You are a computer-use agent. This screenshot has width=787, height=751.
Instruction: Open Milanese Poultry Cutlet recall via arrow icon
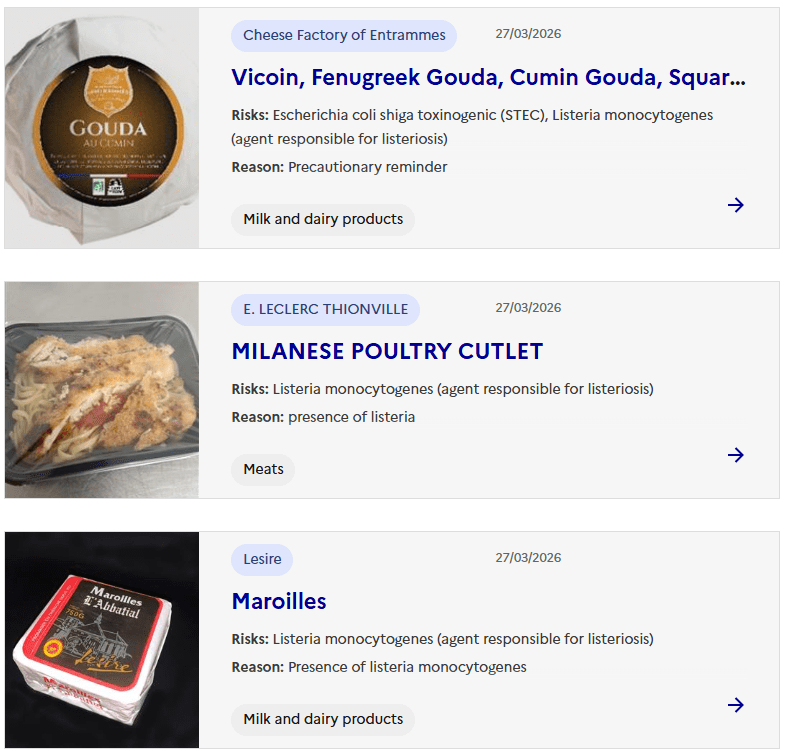point(736,455)
